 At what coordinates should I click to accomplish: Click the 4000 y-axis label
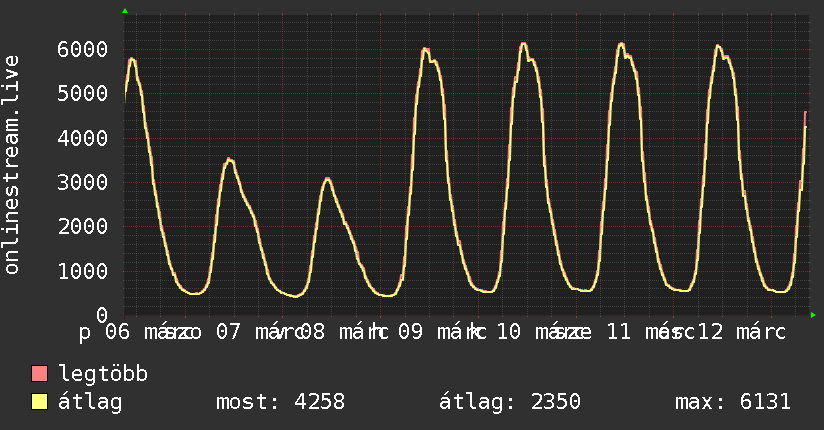point(83,138)
